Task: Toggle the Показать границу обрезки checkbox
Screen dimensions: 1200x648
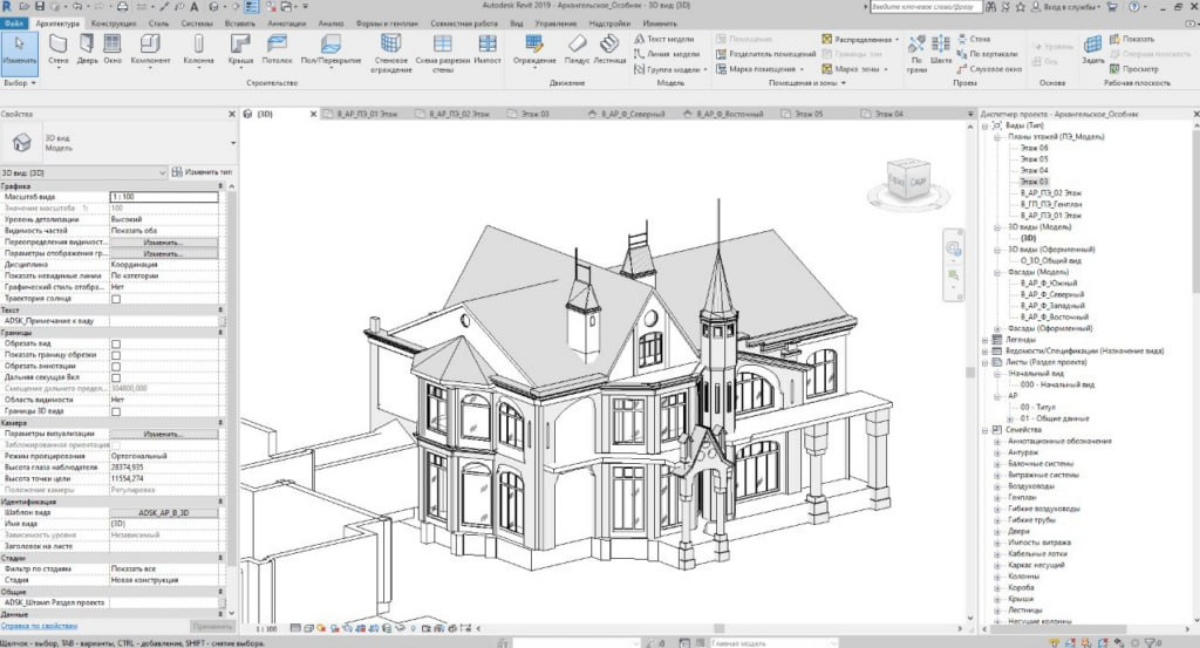Action: pyautogui.click(x=116, y=354)
